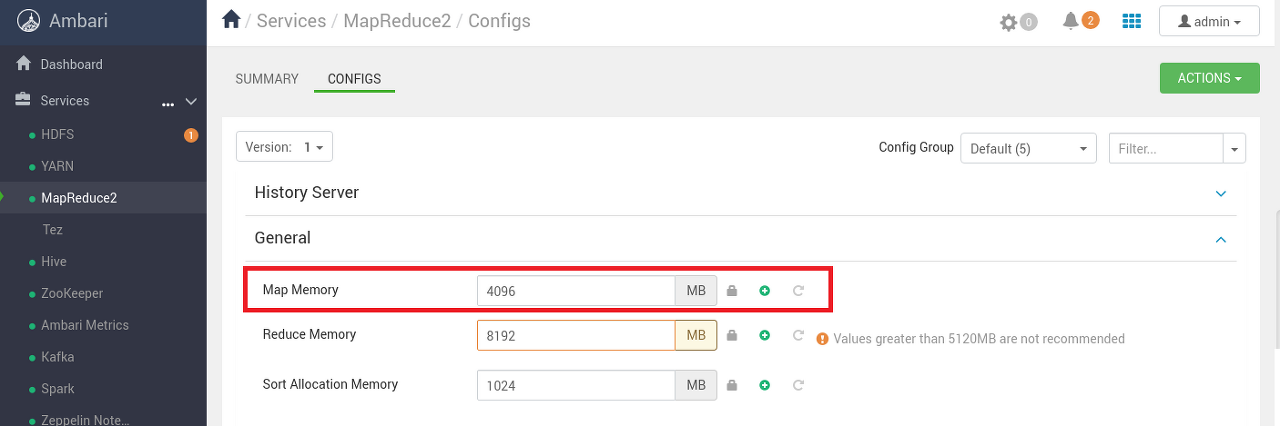This screenshot has width=1280, height=426.
Task: Click MapReduce2 breadcrumb link
Action: click(x=397, y=20)
